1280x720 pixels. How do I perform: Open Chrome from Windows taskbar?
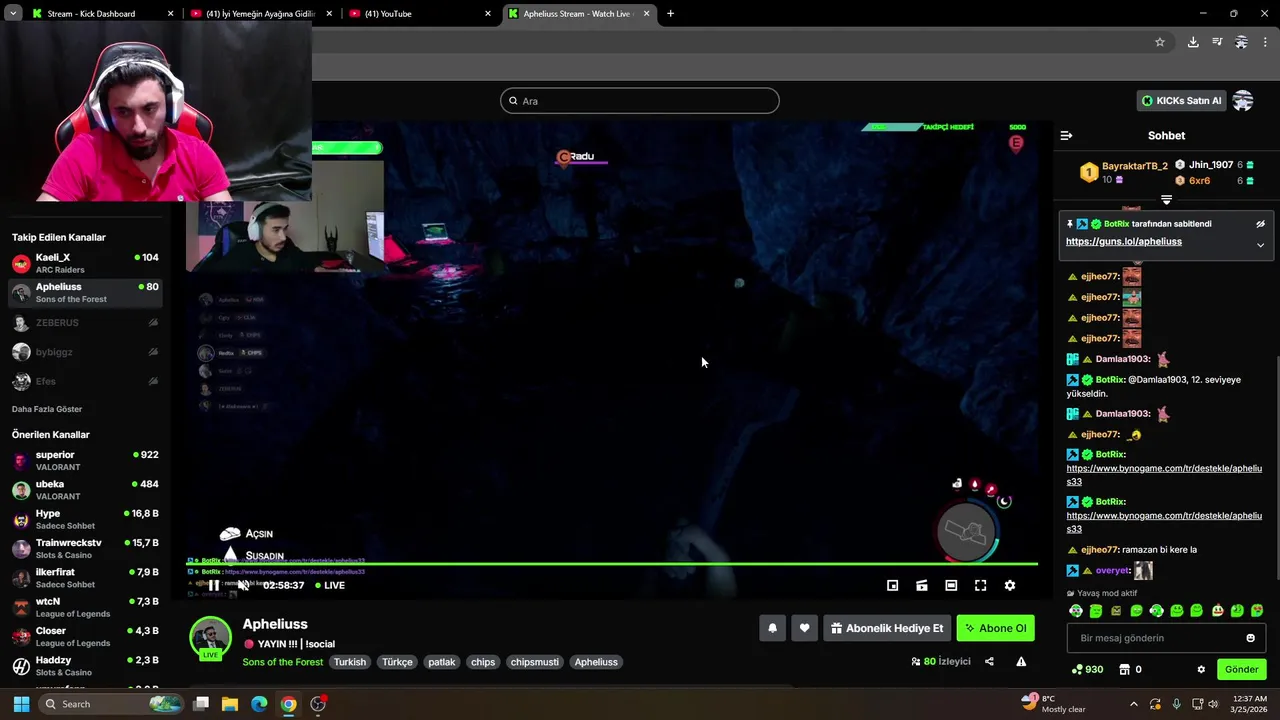(288, 704)
